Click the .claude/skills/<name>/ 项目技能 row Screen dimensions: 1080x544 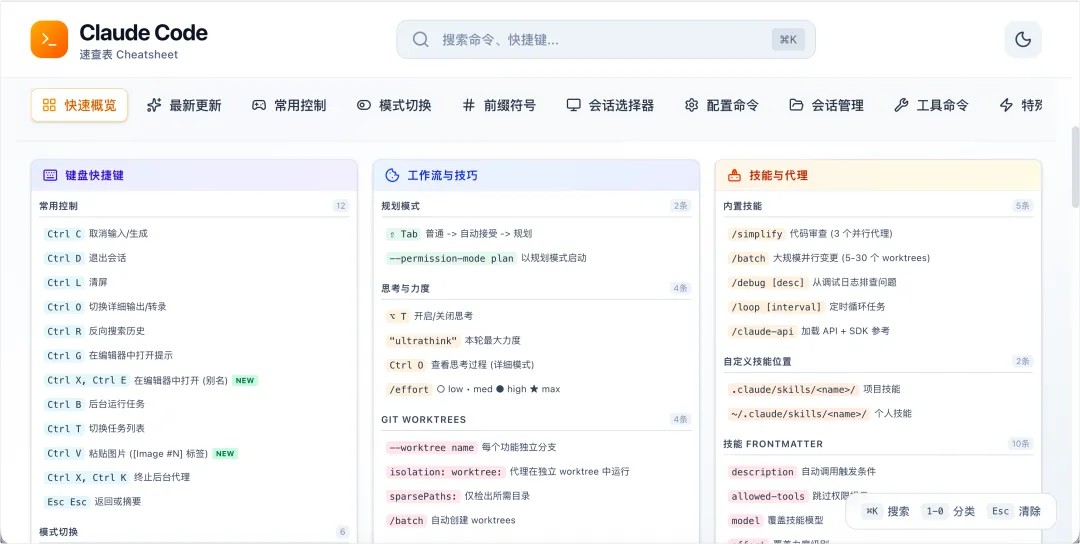[x=878, y=389]
